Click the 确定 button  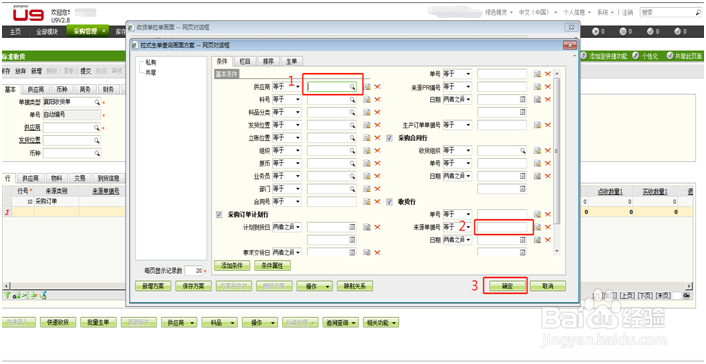coord(507,286)
